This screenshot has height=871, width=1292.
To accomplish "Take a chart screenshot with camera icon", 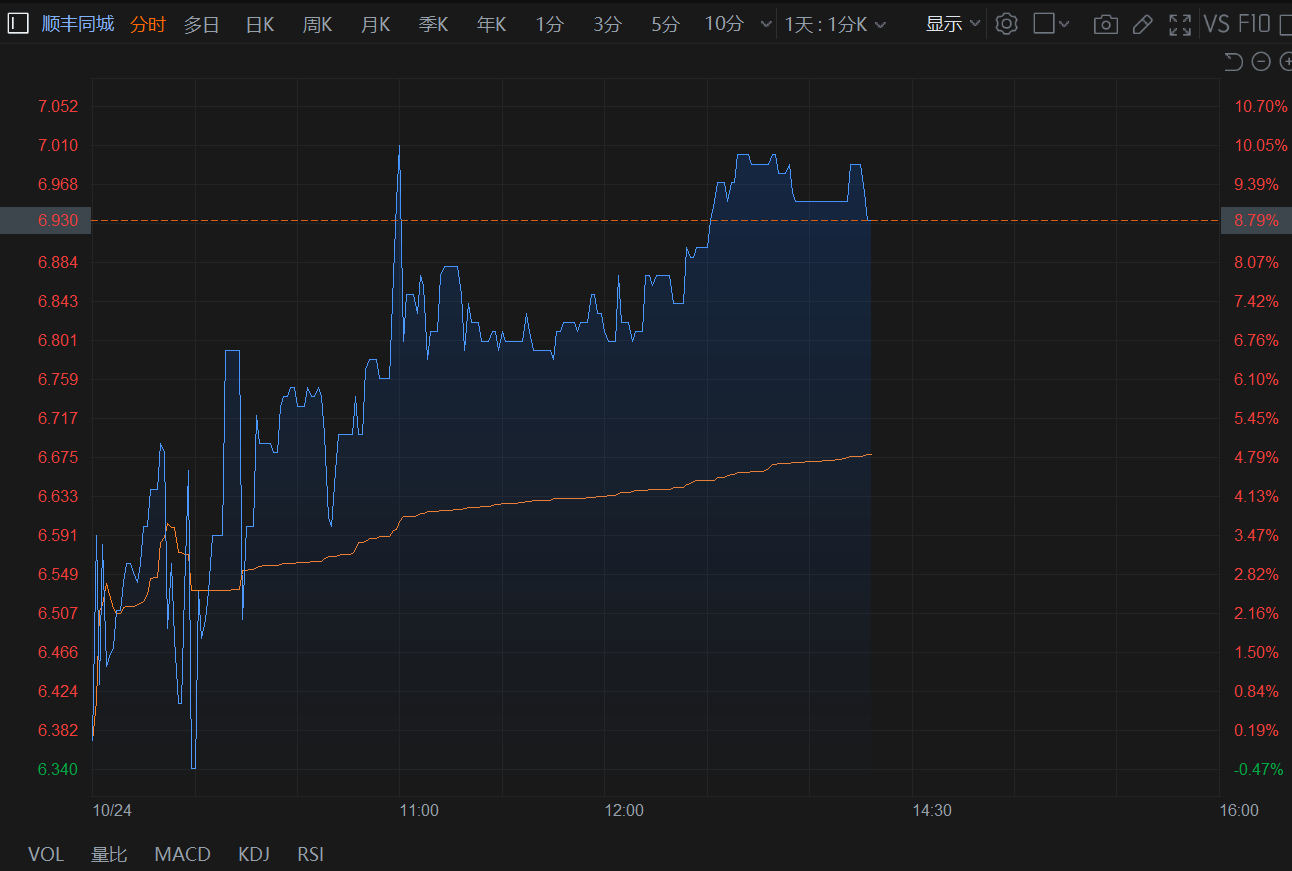I will [1105, 24].
